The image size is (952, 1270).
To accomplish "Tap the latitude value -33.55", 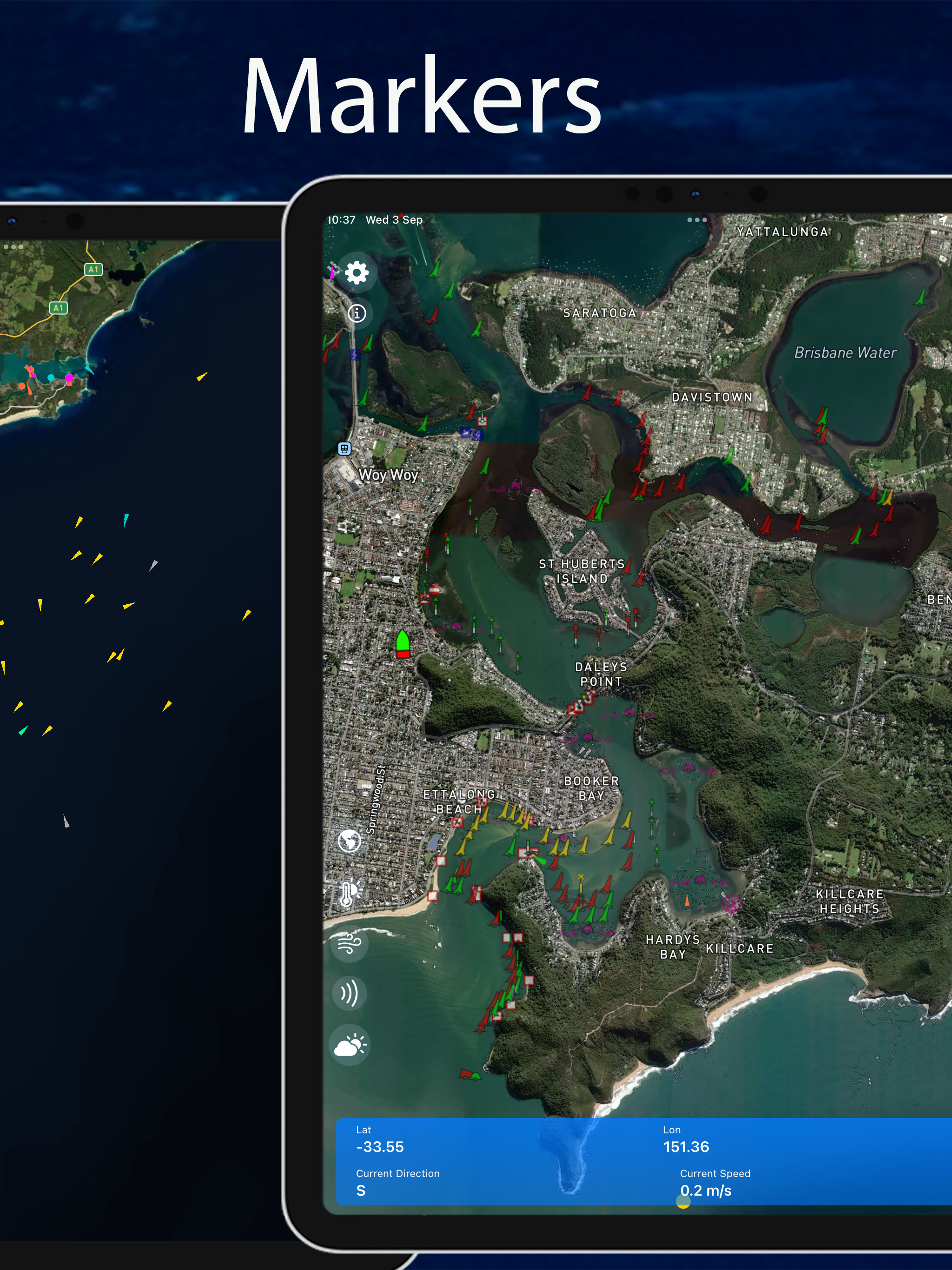I will click(x=379, y=1146).
